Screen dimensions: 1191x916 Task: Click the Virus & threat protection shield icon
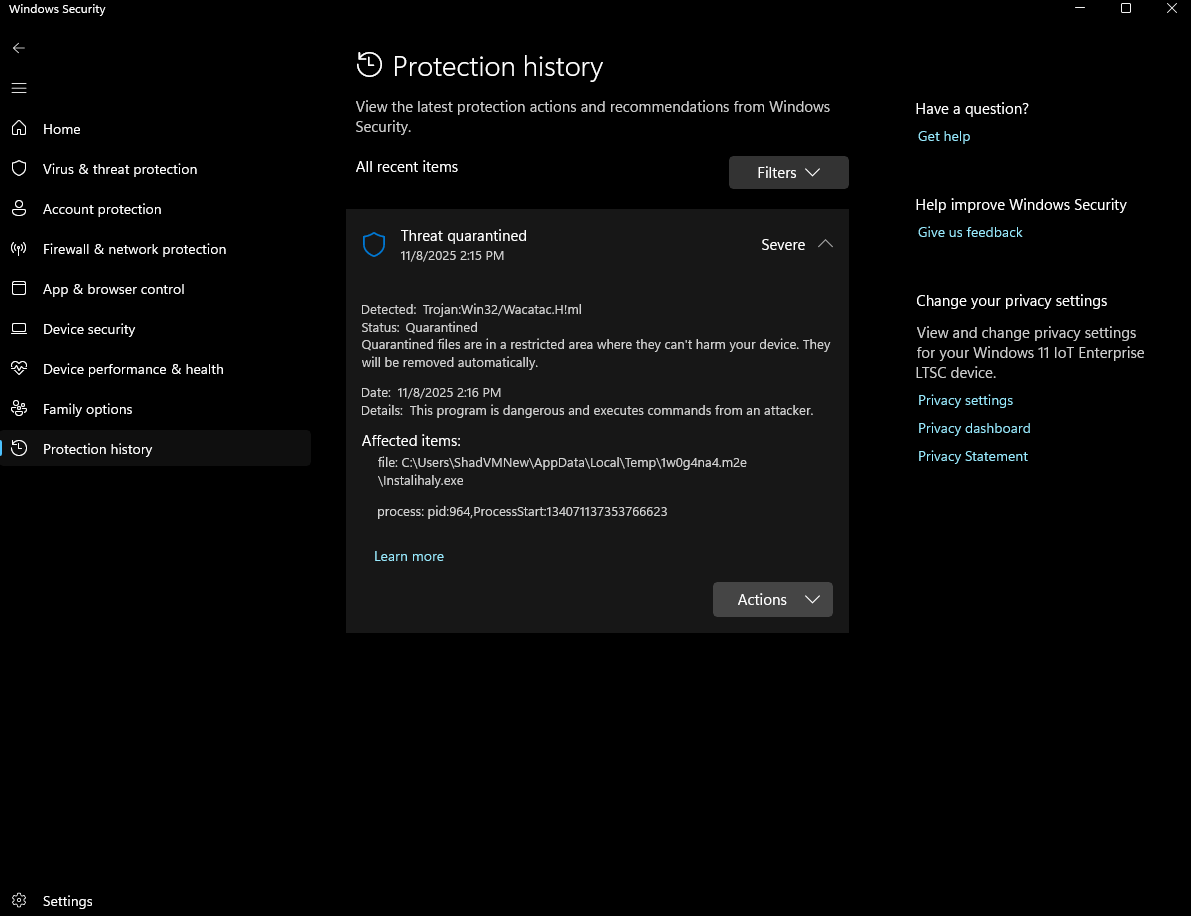[x=19, y=169]
